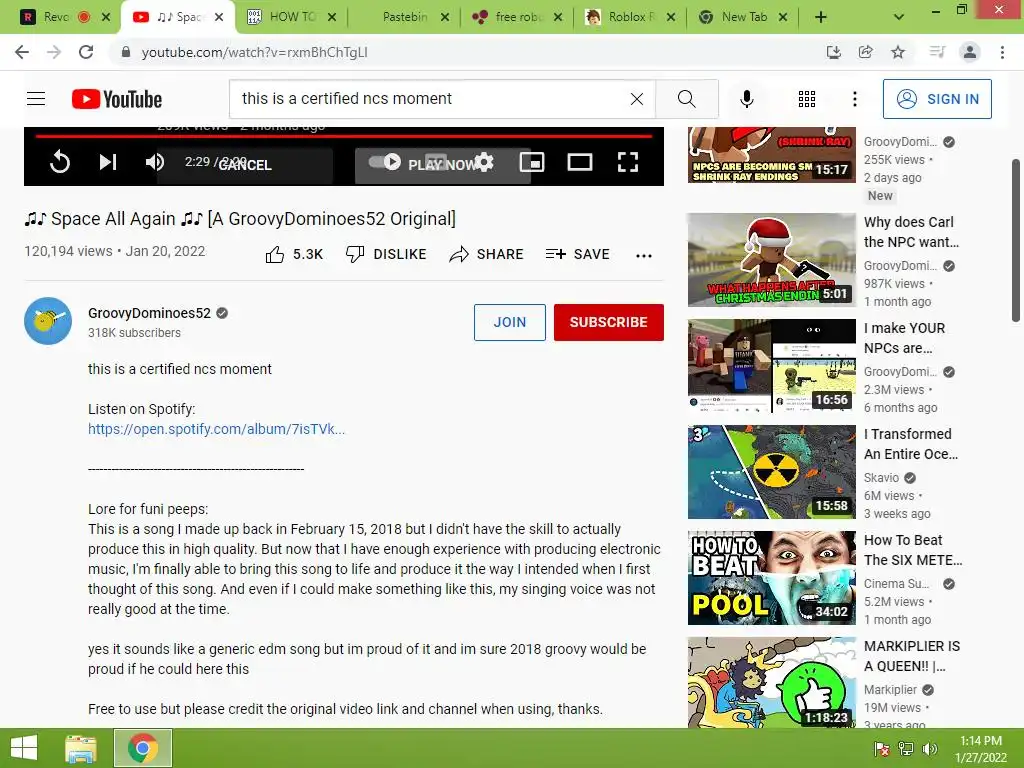The height and width of the screenshot is (768, 1024).
Task: Save the video to a playlist
Action: click(x=577, y=254)
